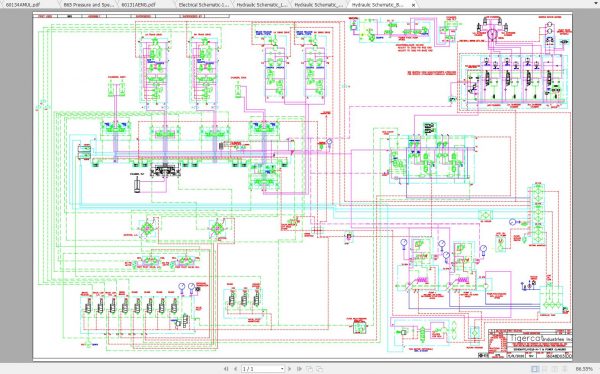Click the 66.33% zoom level
This screenshot has width=600, height=374.
584,369
